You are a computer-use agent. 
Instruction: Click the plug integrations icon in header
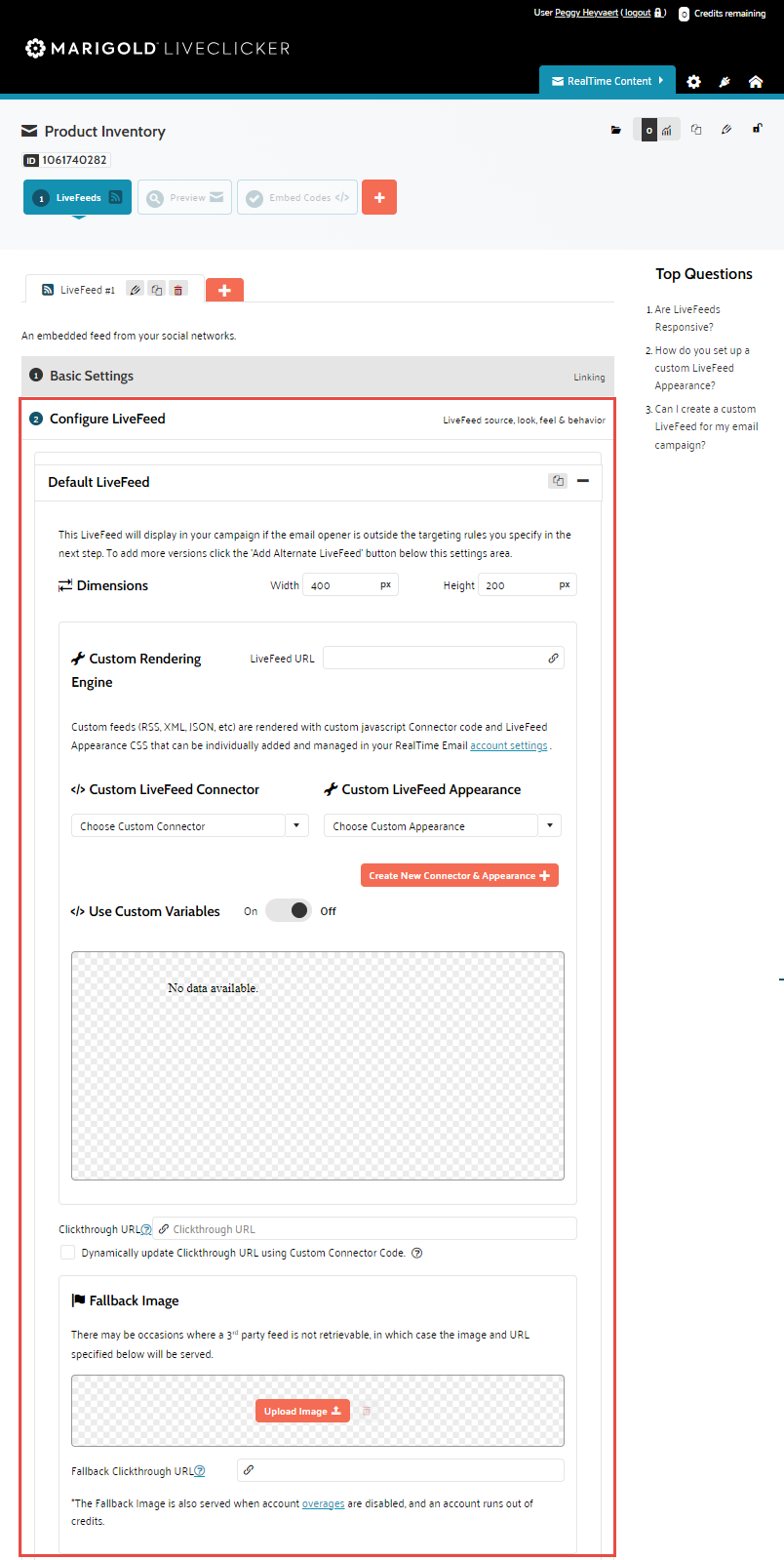(725, 82)
